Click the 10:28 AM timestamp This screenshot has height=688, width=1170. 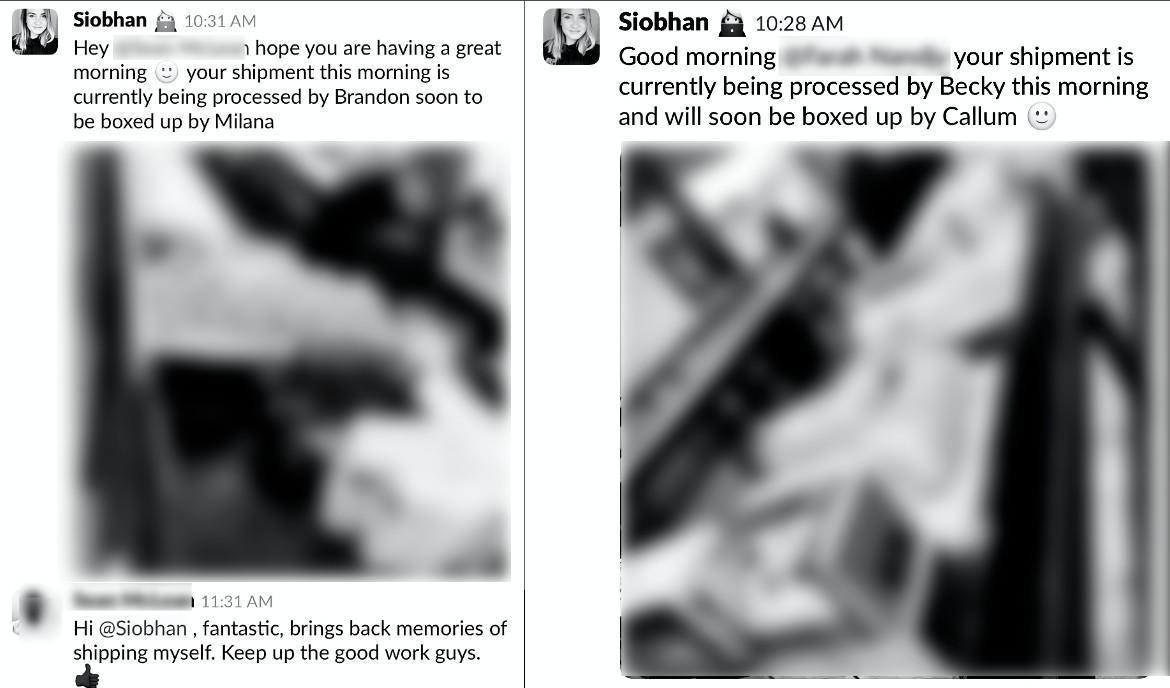(799, 24)
